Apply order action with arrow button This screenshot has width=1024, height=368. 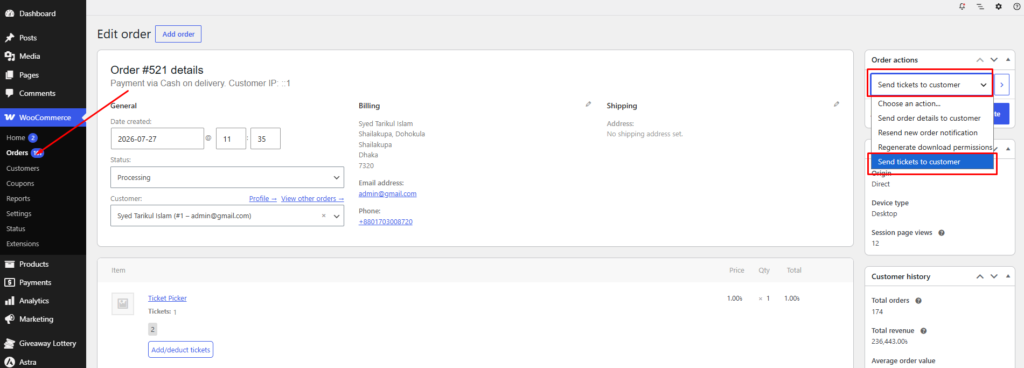click(x=1001, y=85)
